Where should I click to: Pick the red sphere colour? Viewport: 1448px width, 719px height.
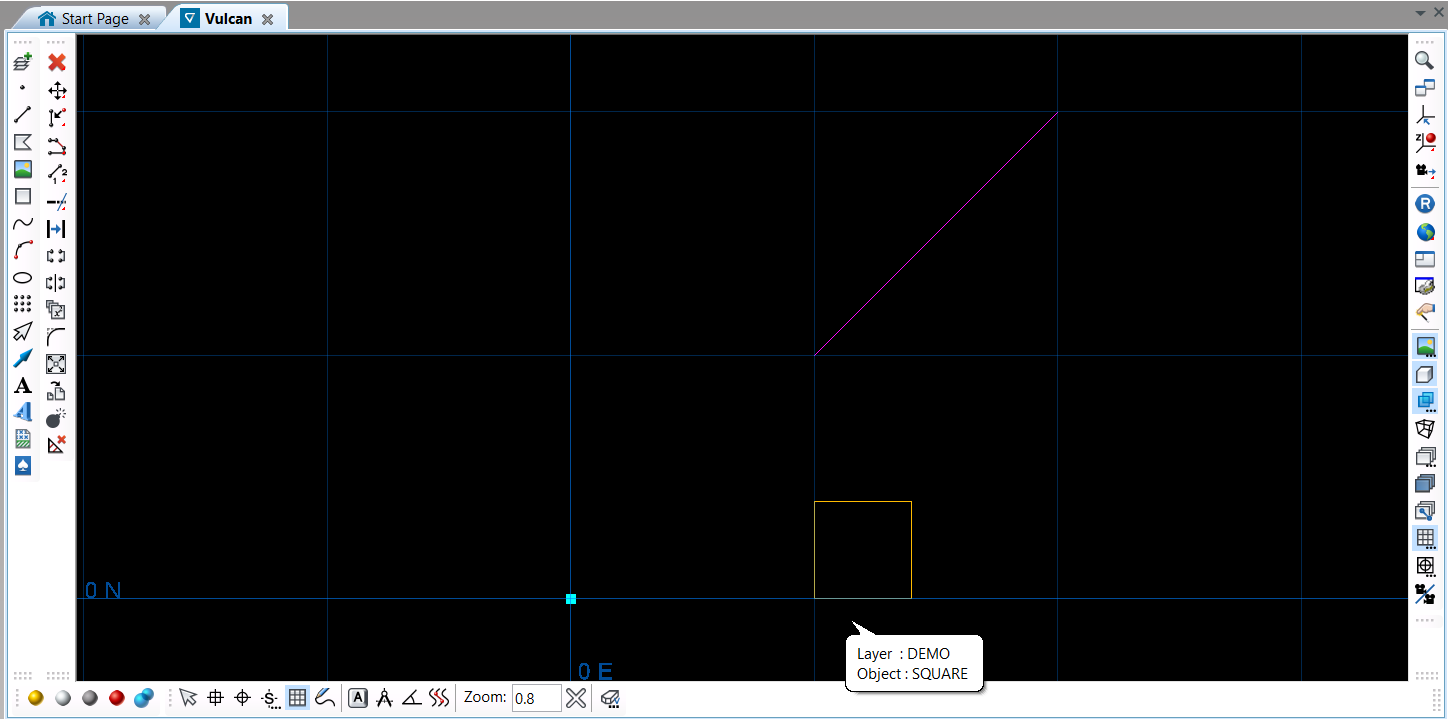point(116,698)
